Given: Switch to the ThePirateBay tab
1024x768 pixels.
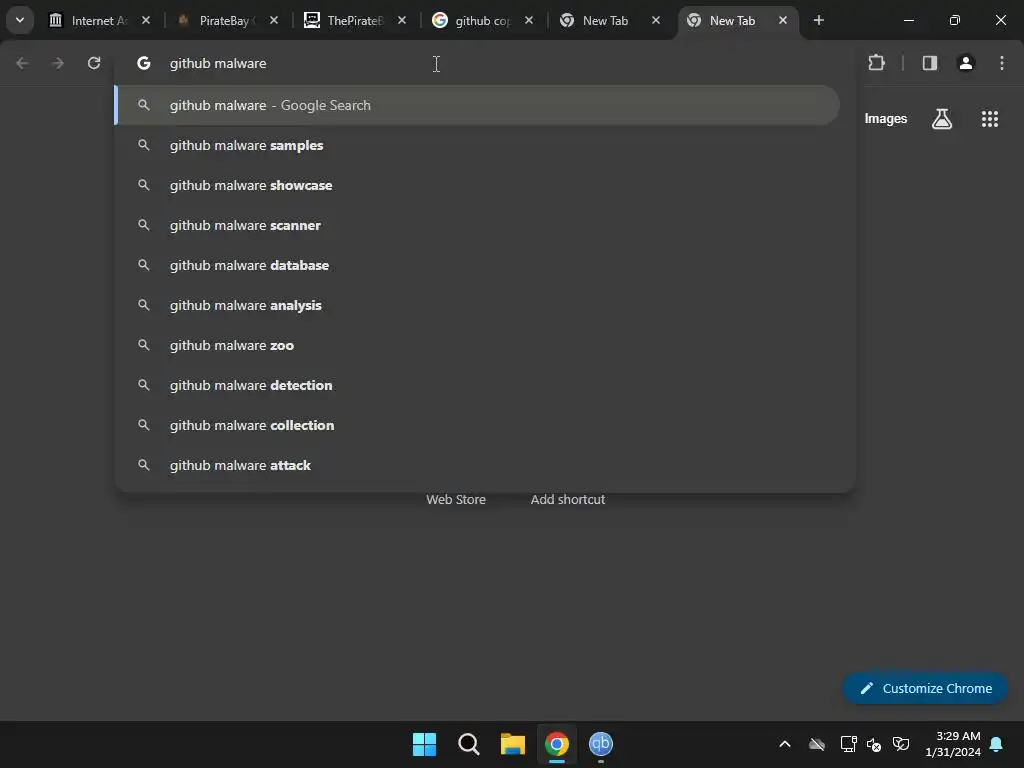Looking at the screenshot, I should (x=355, y=20).
